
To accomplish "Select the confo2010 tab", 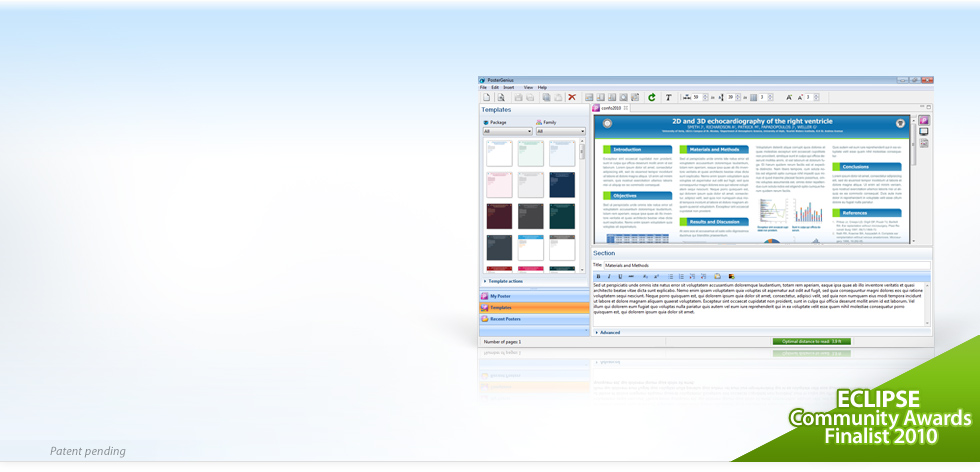I will [x=611, y=108].
